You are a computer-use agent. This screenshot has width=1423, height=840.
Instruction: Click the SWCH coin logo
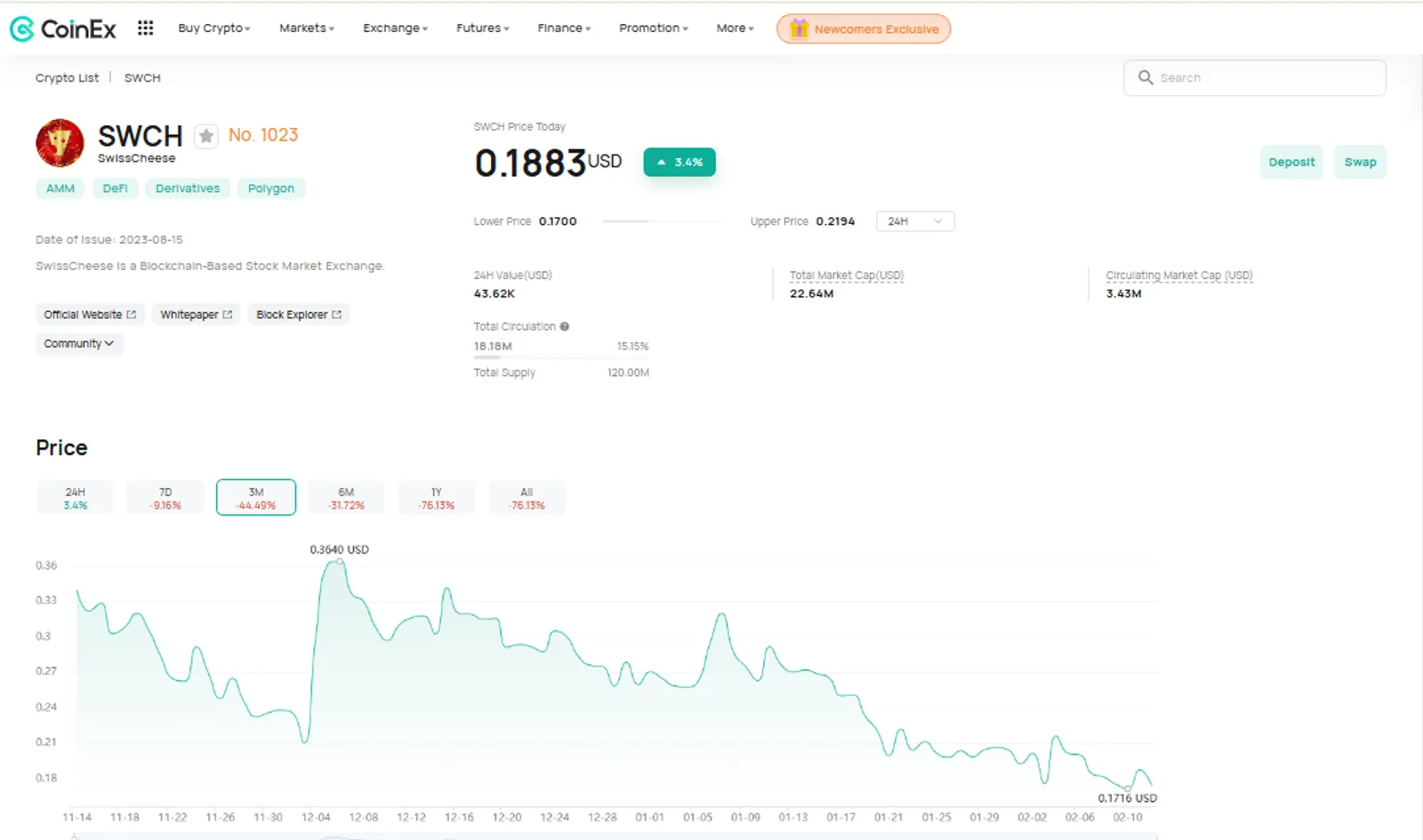tap(60, 143)
